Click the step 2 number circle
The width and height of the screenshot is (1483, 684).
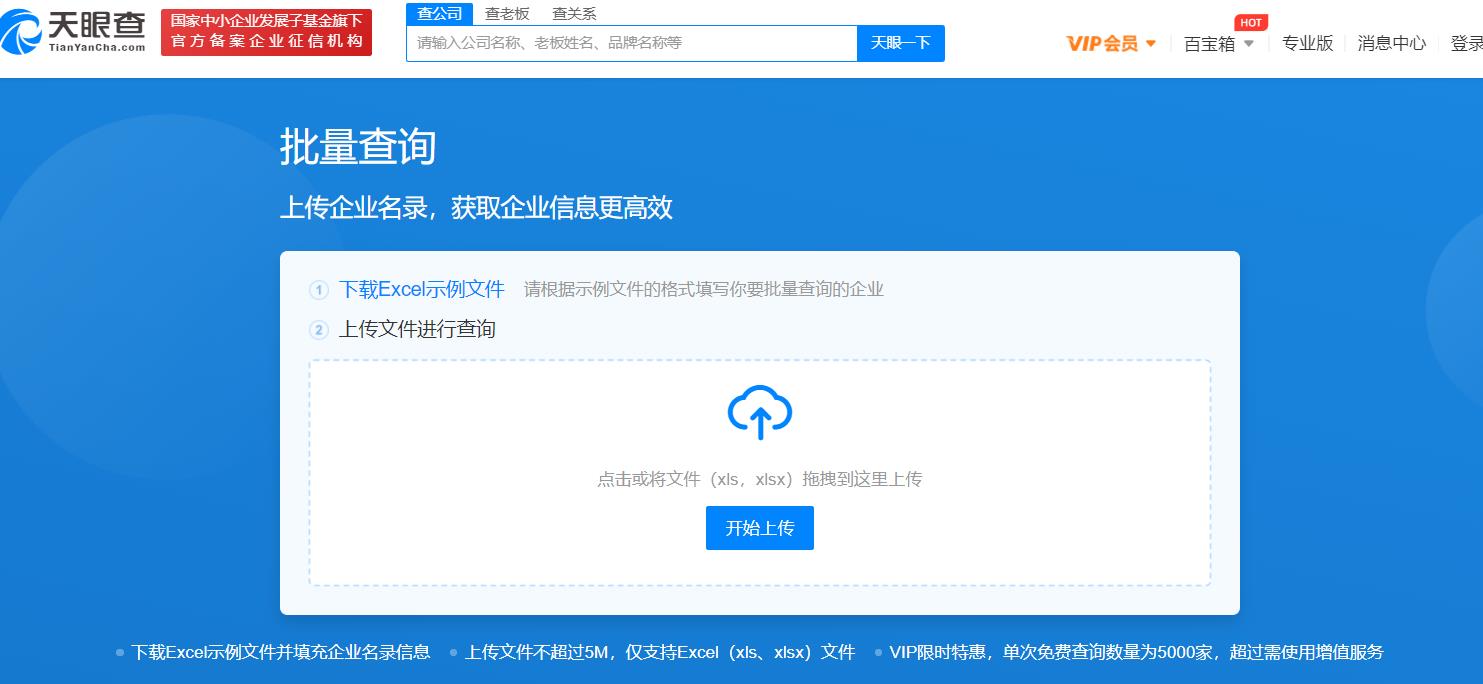click(x=319, y=330)
